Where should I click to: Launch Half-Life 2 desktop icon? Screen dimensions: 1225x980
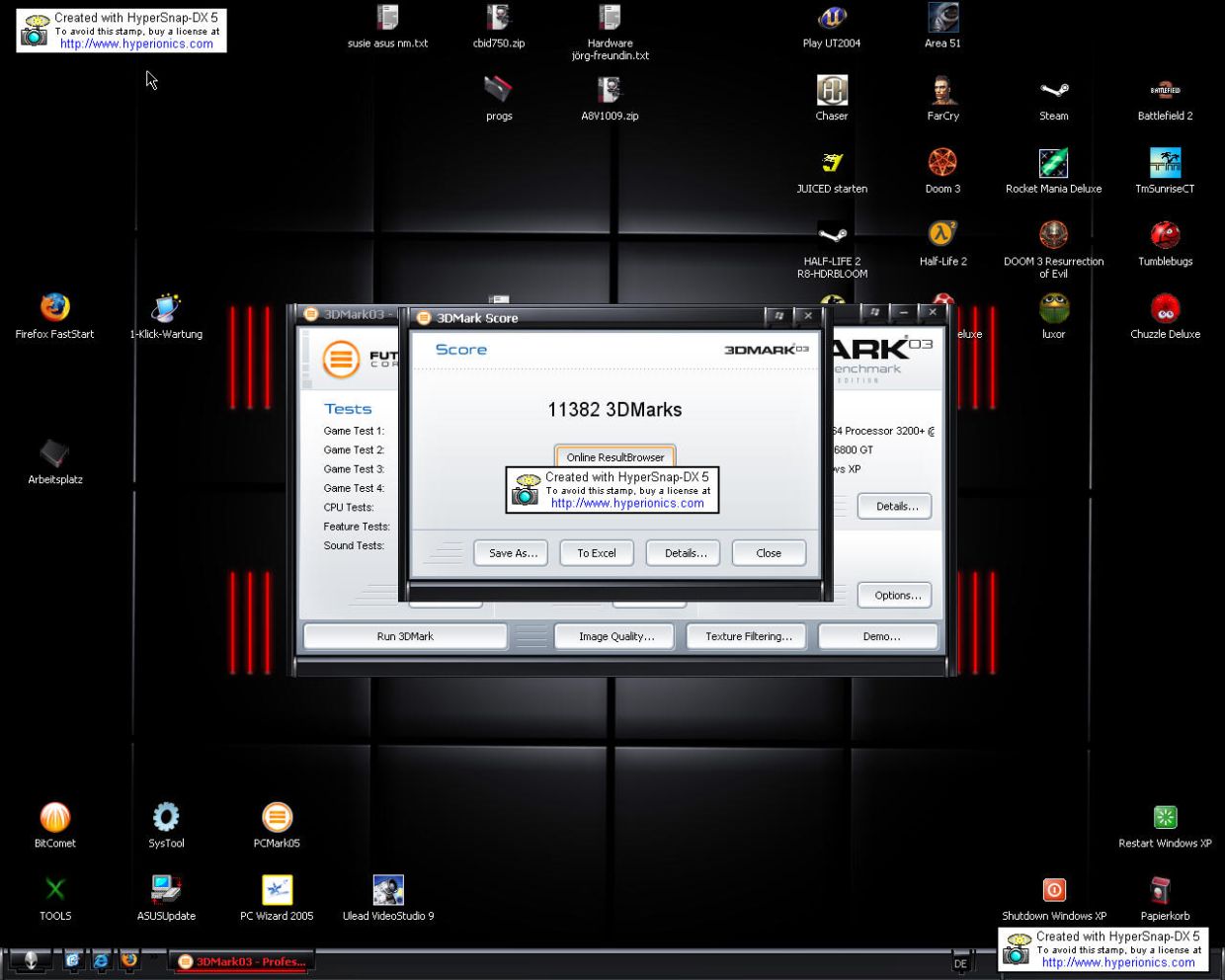[942, 235]
